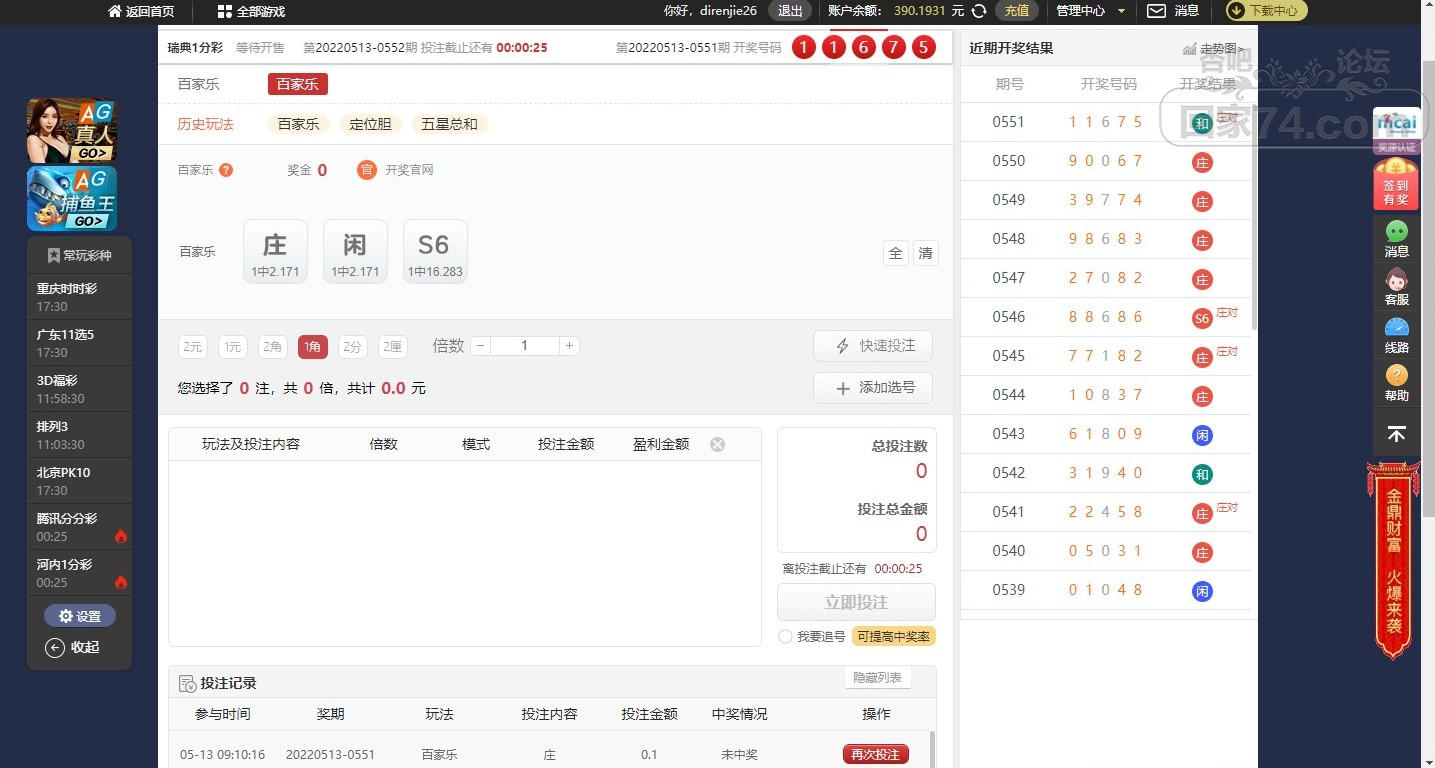
Task: Click the 百家乐 help question mark icon
Action: tap(226, 170)
